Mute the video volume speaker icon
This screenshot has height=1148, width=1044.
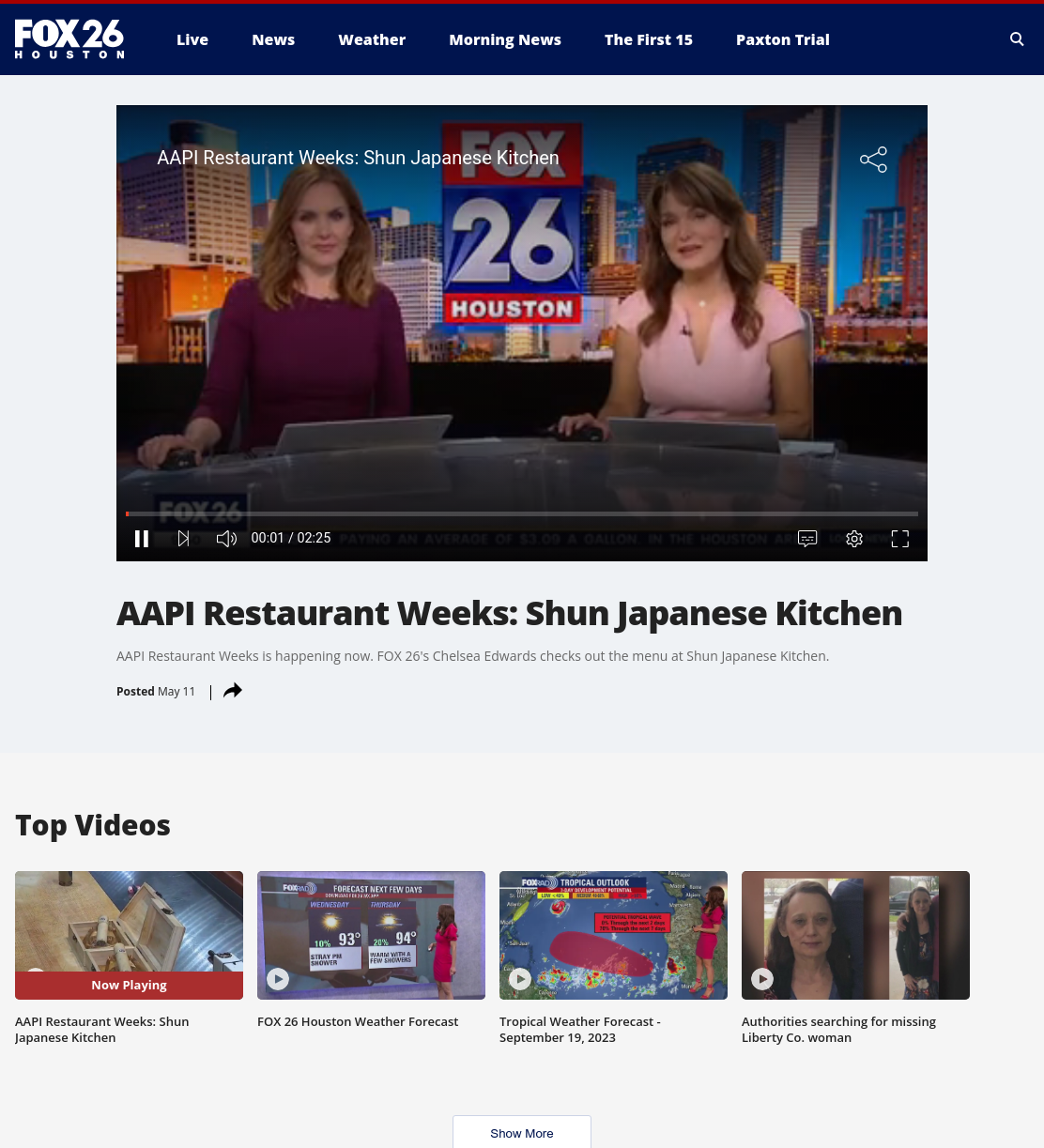(x=226, y=539)
